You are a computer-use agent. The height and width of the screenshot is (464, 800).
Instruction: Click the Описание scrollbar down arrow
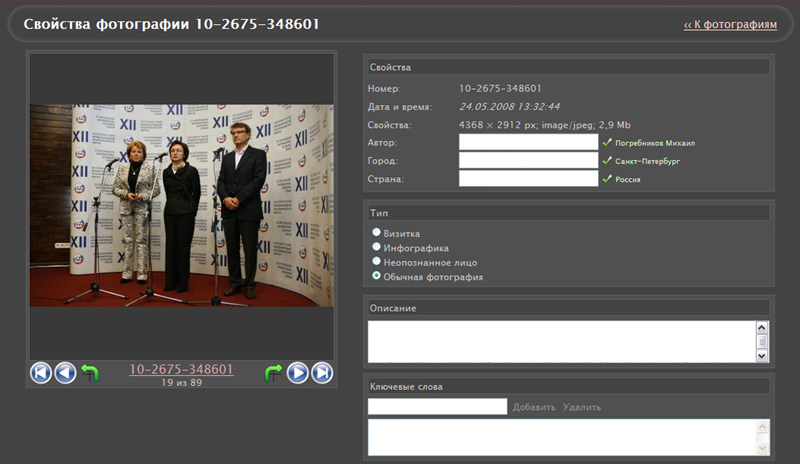(x=762, y=356)
